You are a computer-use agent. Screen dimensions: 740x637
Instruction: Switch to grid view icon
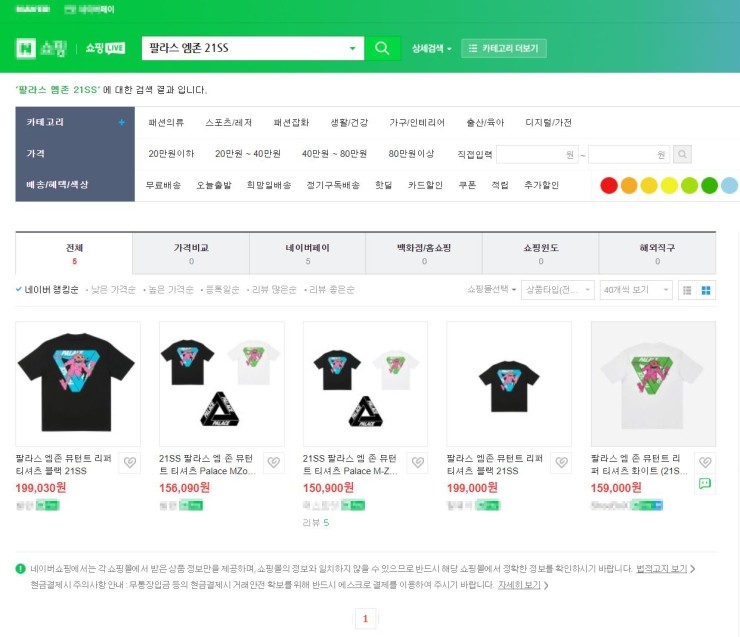pyautogui.click(x=706, y=290)
